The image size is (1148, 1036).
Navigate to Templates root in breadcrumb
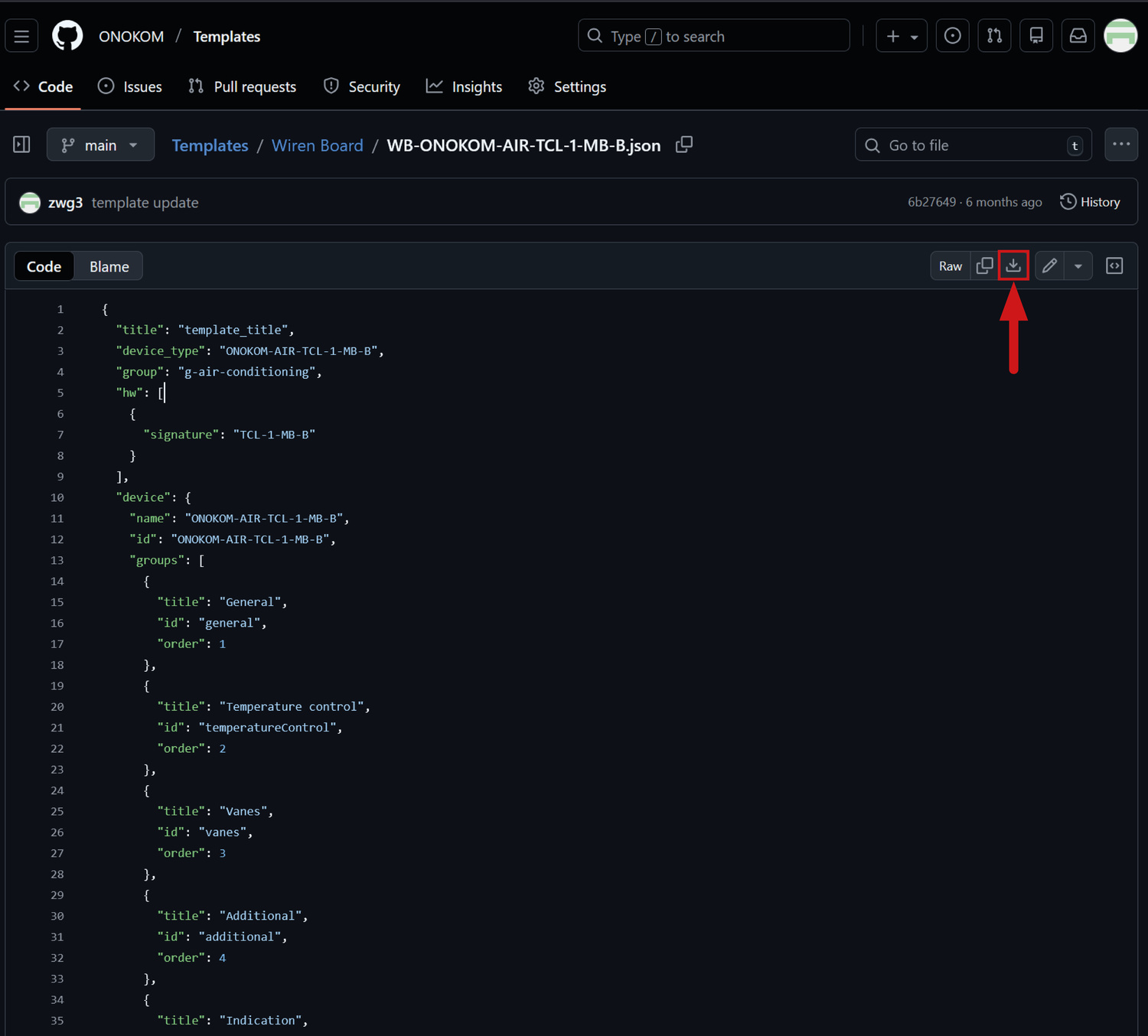pos(210,145)
